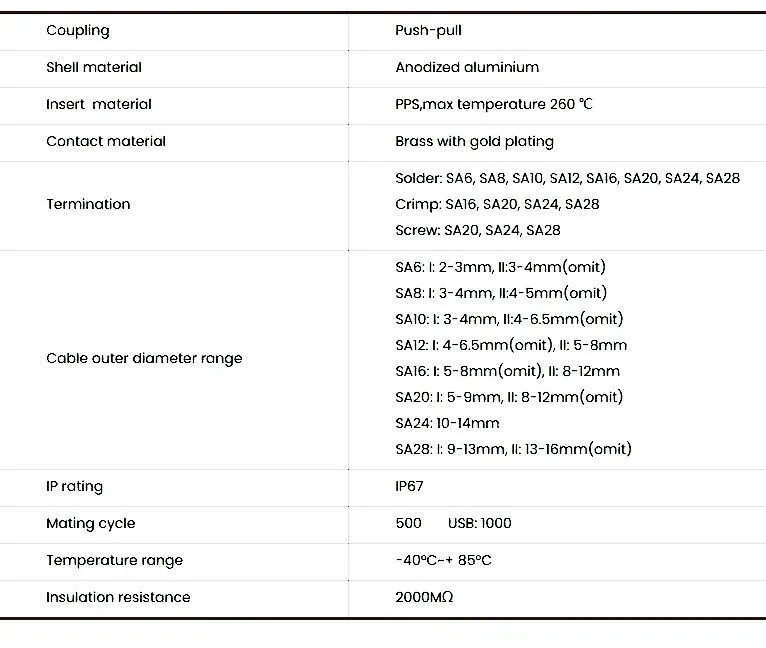Select the SA6 cable diameter line
Image resolution: width=766 pixels, height=648 pixels.
(x=500, y=267)
